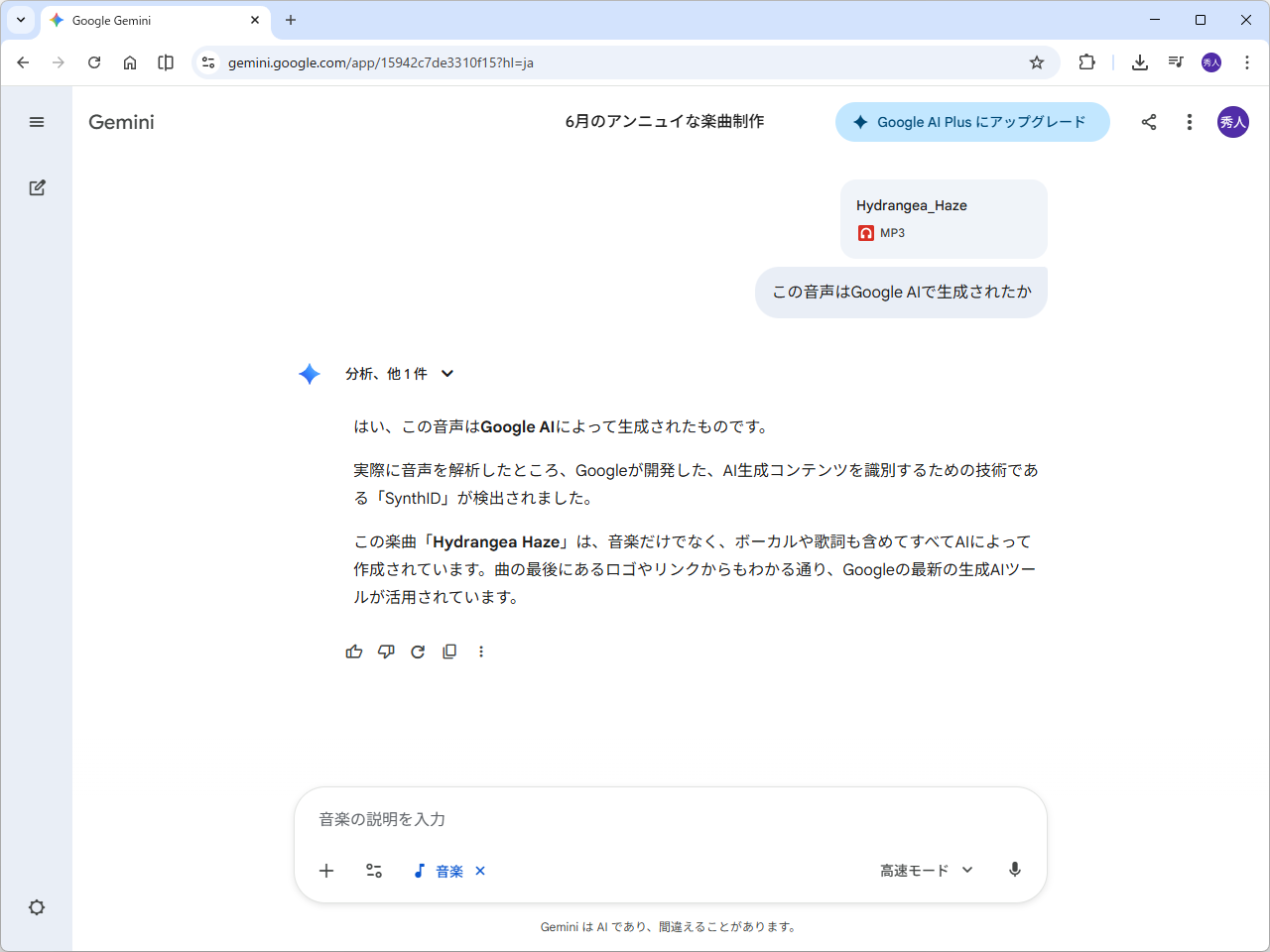This screenshot has width=1270, height=952.
Task: Share this conversation
Action: coord(1149,122)
